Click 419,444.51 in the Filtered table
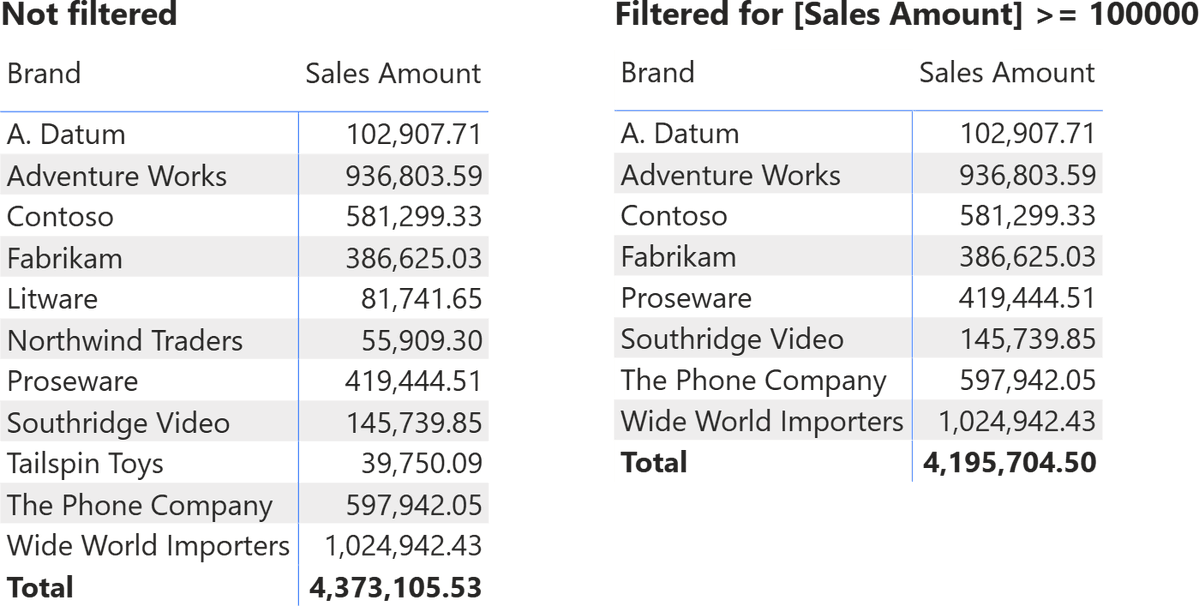The height and width of the screenshot is (606, 1199). pyautogui.click(x=1028, y=298)
